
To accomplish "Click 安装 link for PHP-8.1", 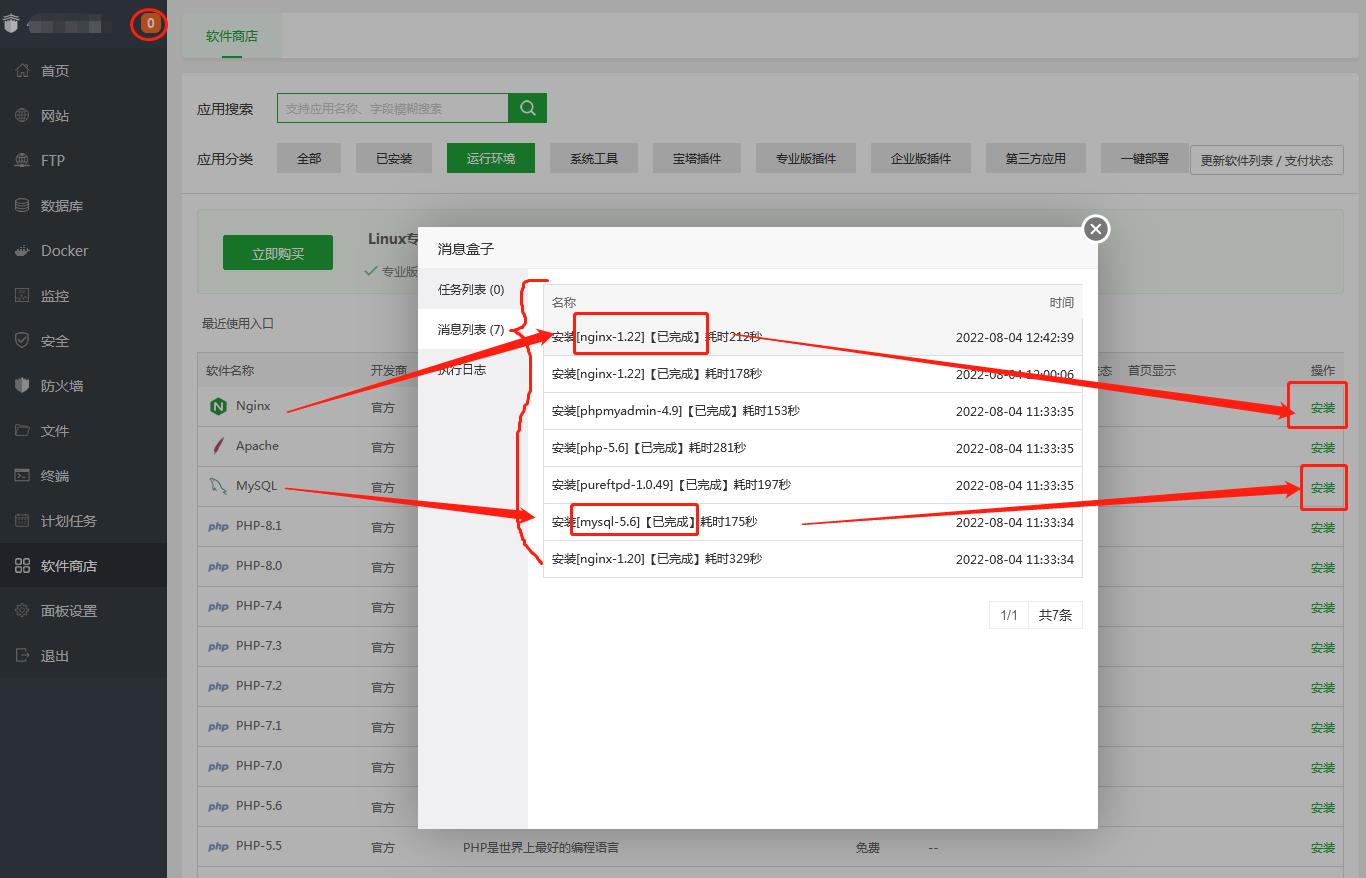I will 1322,527.
